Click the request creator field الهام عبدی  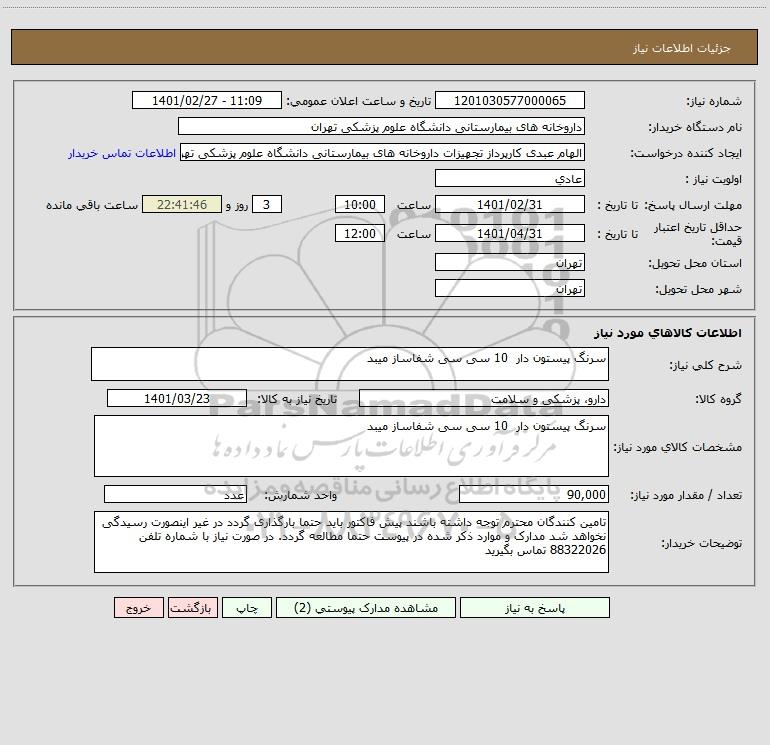(383, 152)
